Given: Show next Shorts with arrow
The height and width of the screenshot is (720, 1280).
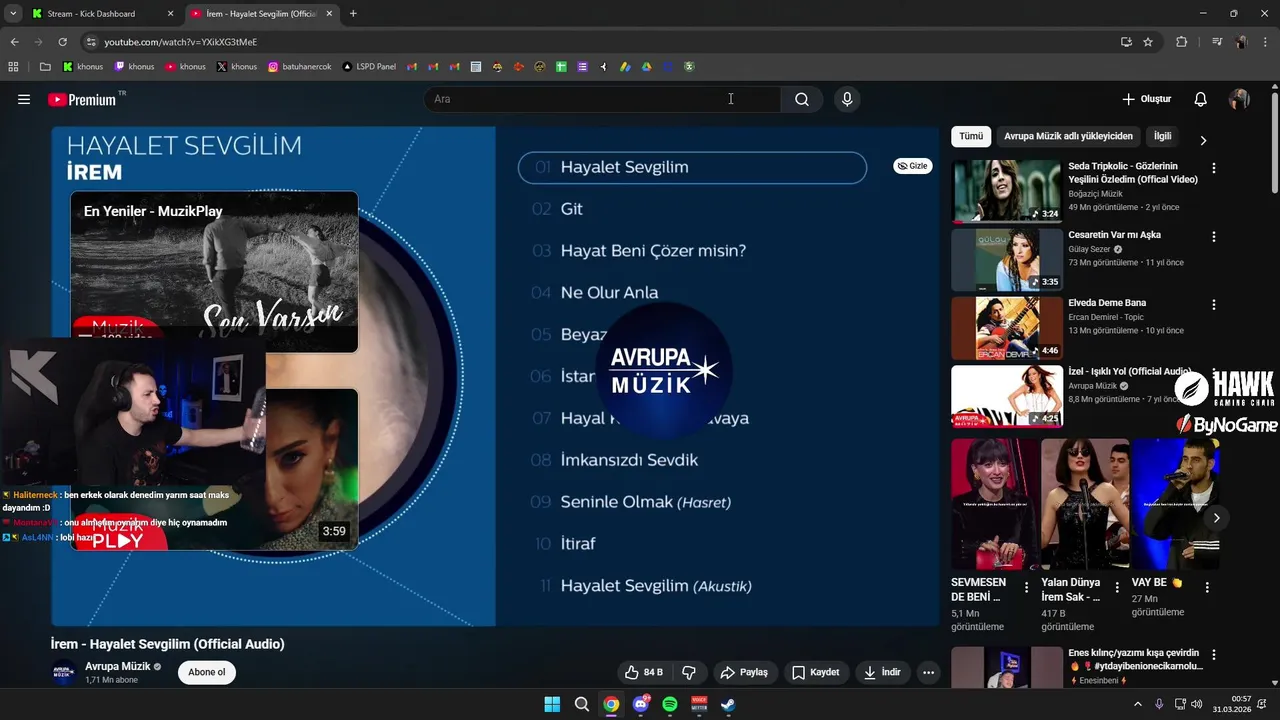Looking at the screenshot, I should (x=1216, y=518).
